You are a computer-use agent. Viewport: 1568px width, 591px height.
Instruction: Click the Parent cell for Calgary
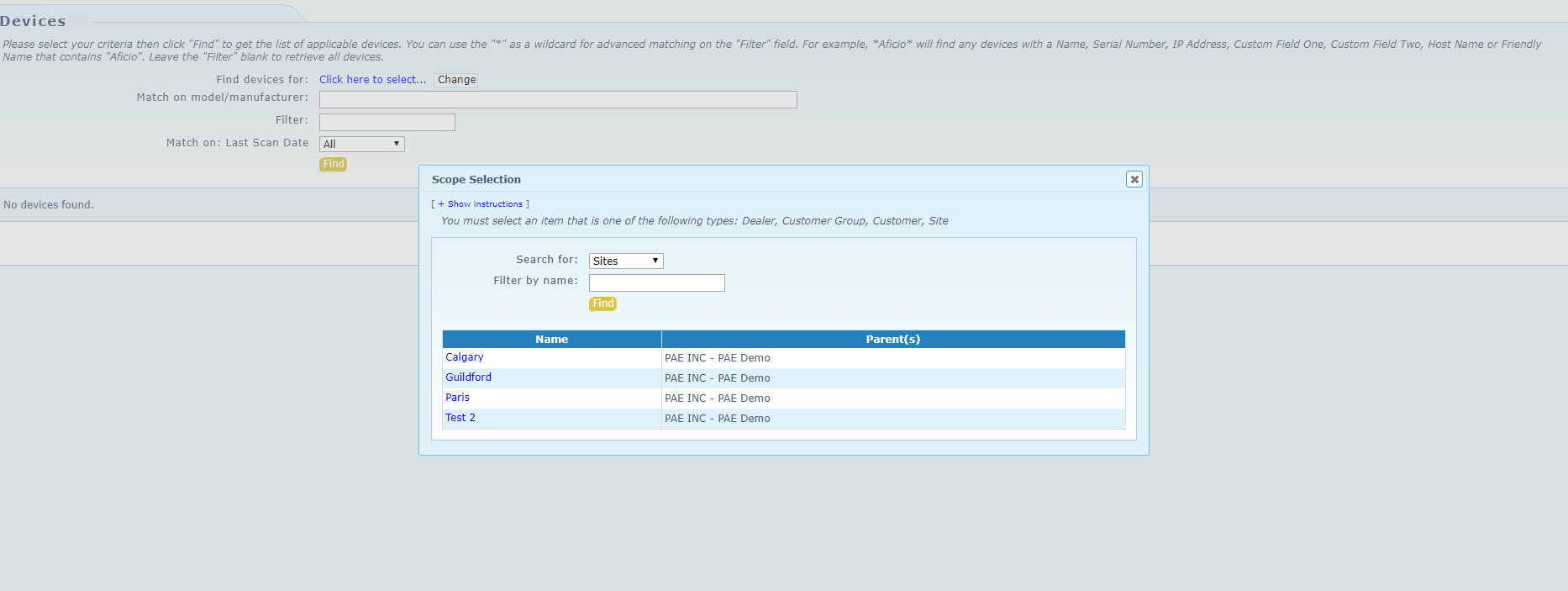point(893,358)
